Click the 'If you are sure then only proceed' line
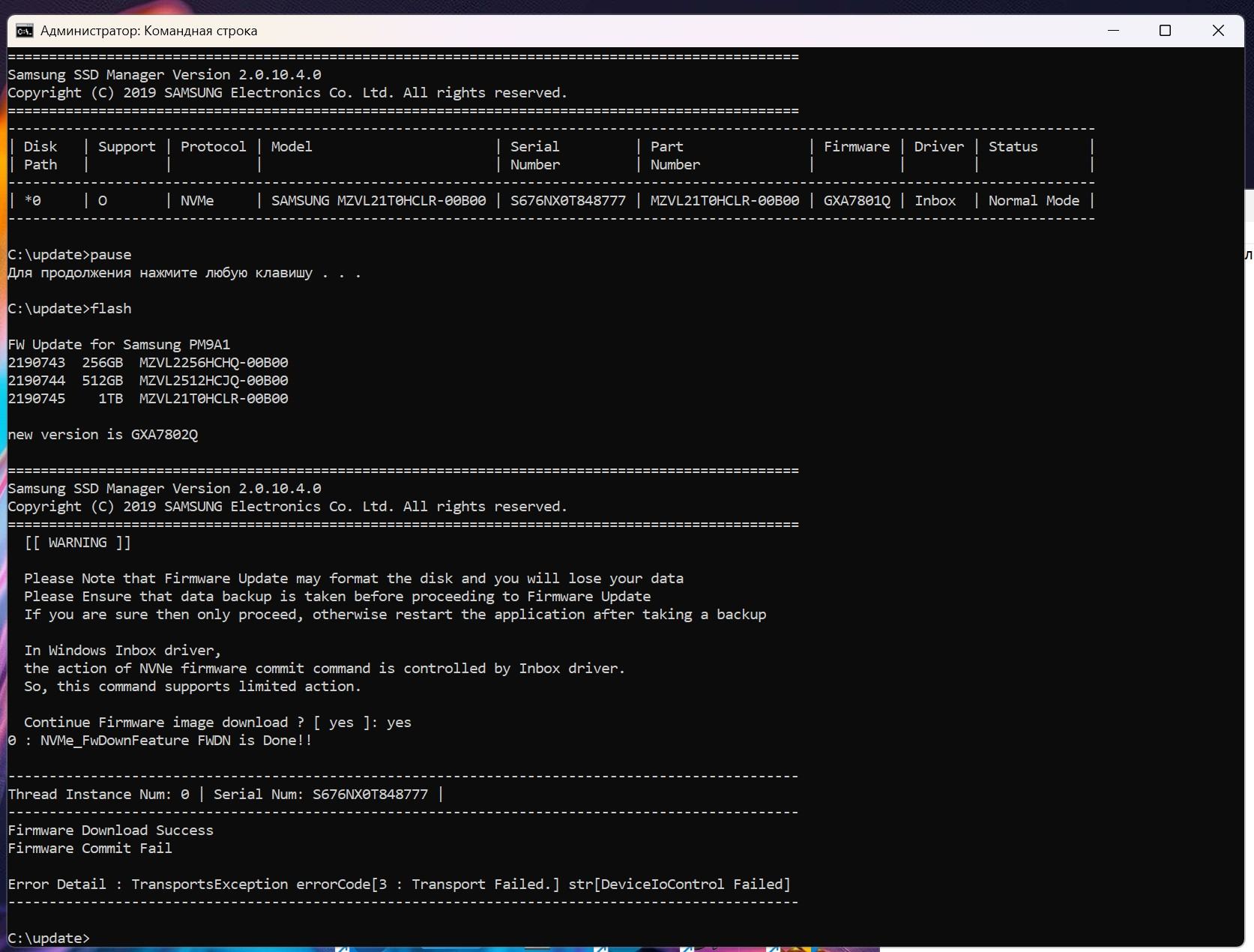The width and height of the screenshot is (1254, 952). pyautogui.click(x=395, y=615)
